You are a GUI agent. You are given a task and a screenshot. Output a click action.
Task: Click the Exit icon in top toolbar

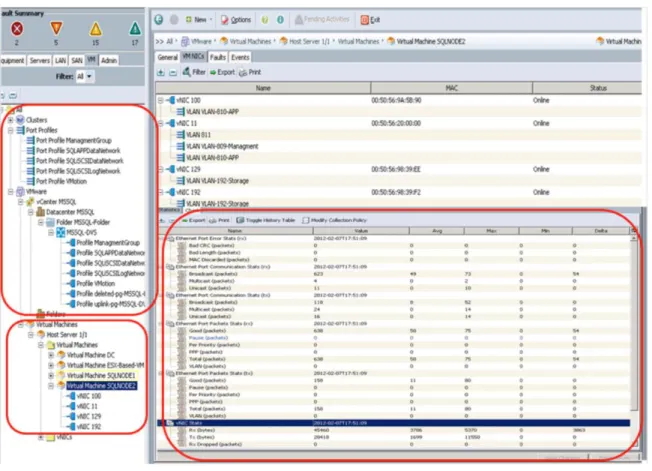(365, 20)
